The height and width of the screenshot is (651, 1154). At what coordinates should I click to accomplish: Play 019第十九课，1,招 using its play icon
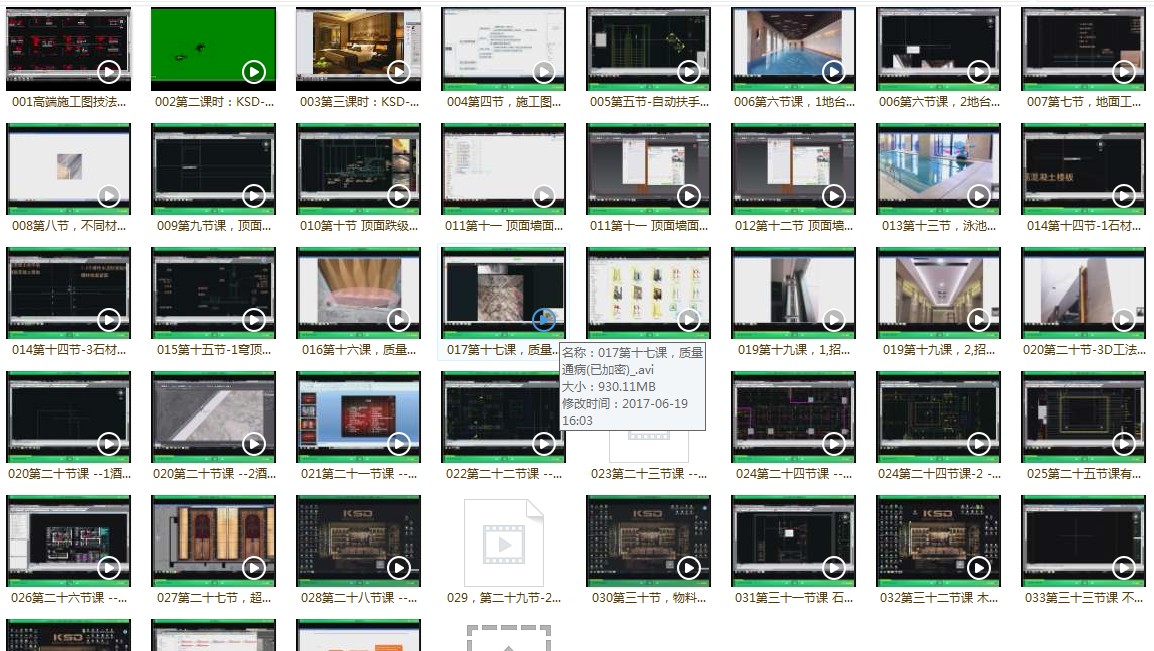pos(834,320)
